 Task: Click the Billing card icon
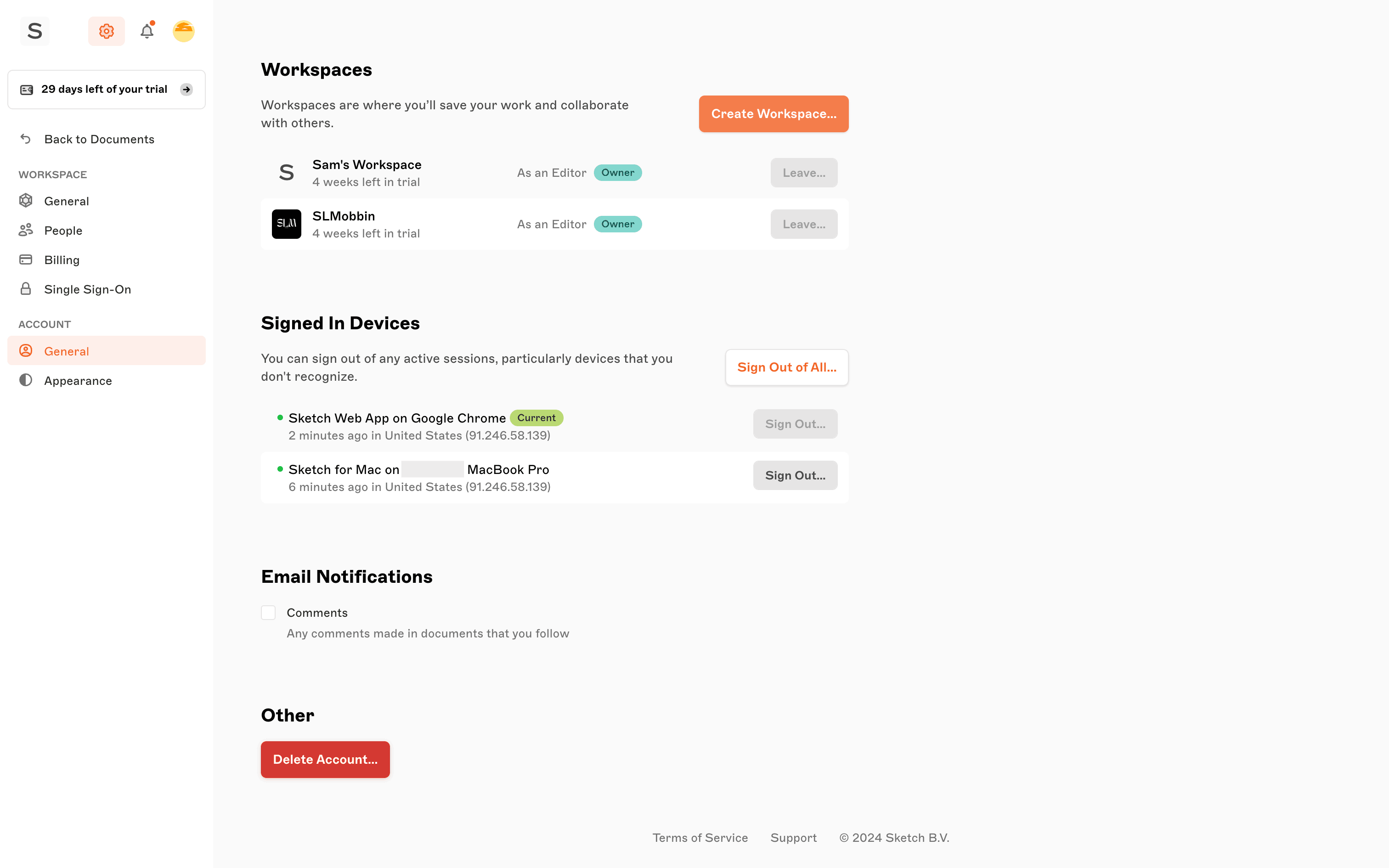(x=25, y=259)
